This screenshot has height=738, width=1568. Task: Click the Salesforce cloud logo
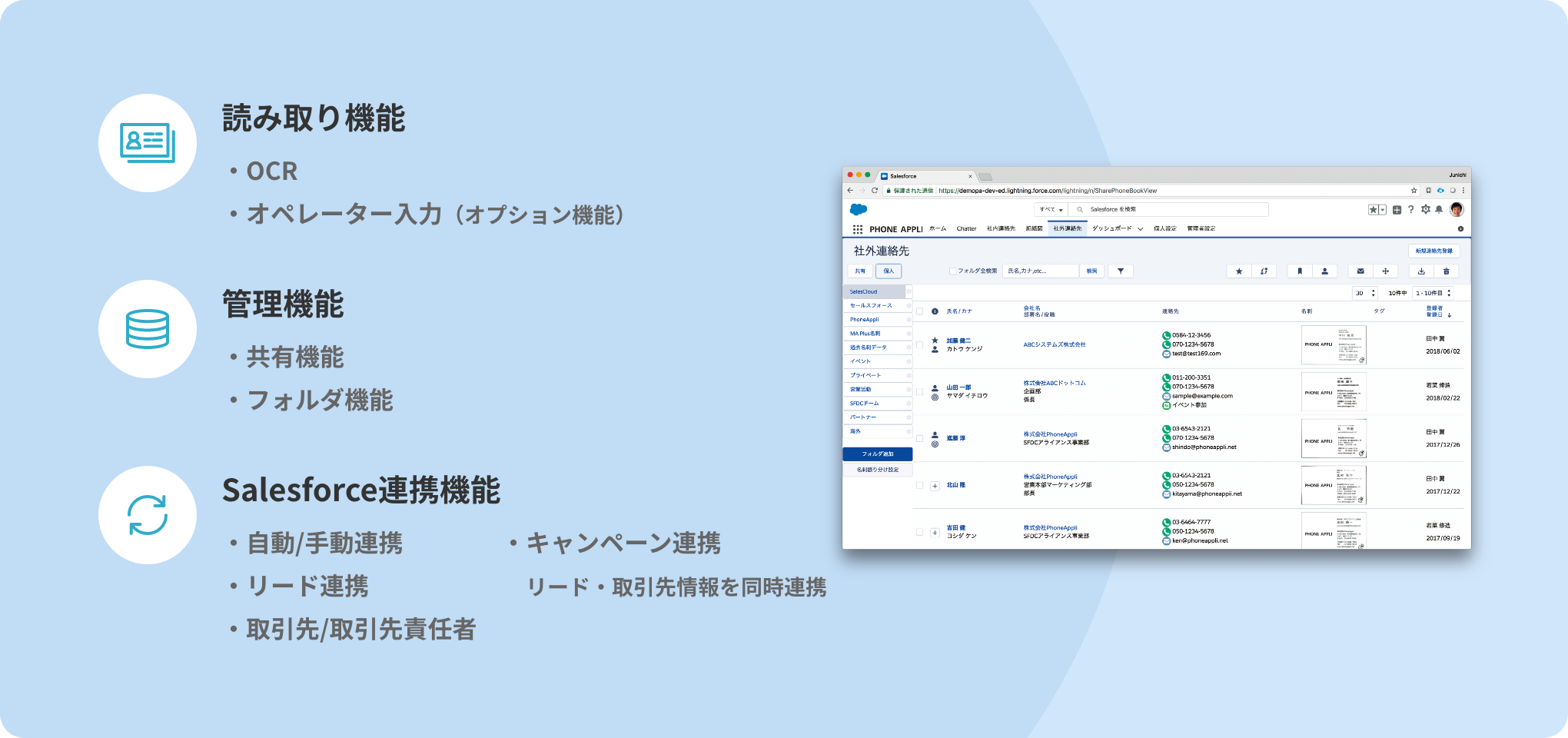coord(859,209)
